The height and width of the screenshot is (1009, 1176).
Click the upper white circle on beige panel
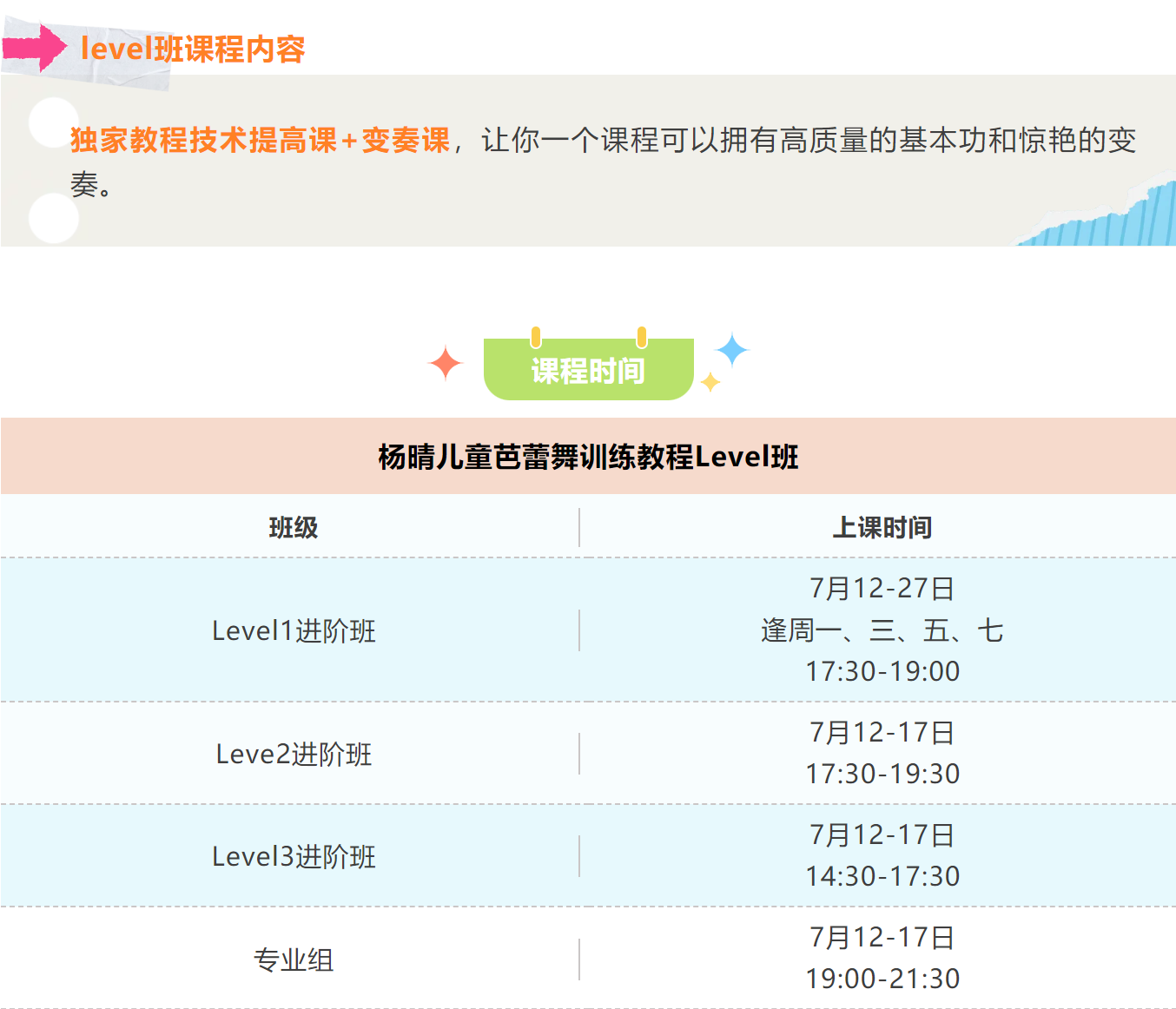[53, 122]
